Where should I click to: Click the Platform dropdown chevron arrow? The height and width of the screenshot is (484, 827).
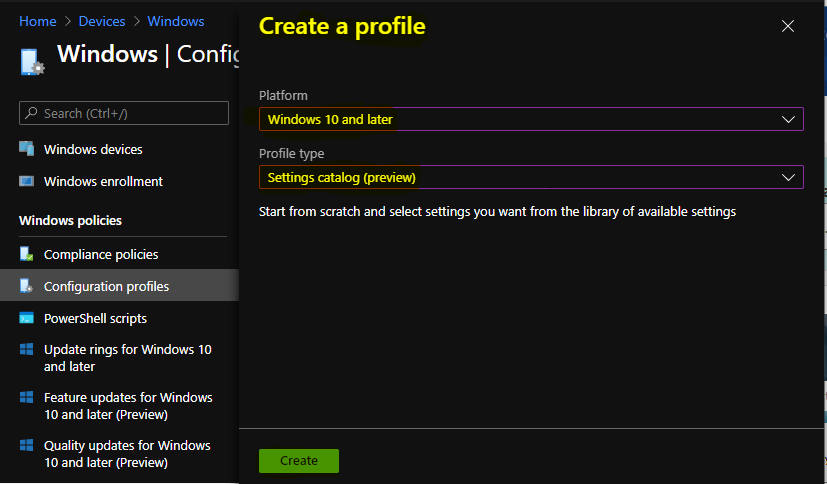[788, 119]
